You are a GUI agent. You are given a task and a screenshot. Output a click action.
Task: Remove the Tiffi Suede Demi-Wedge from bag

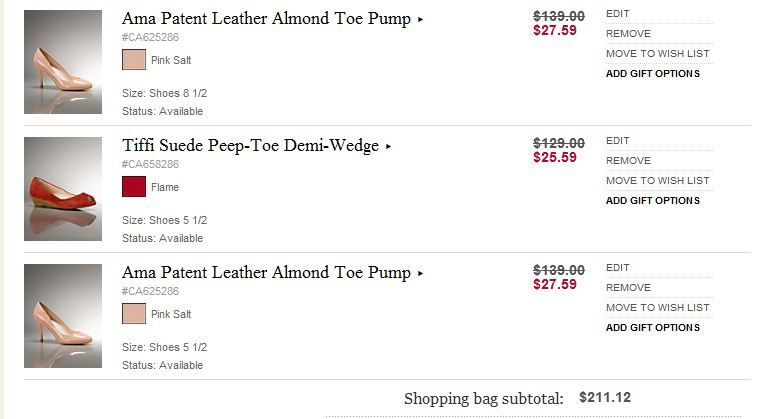(x=628, y=161)
